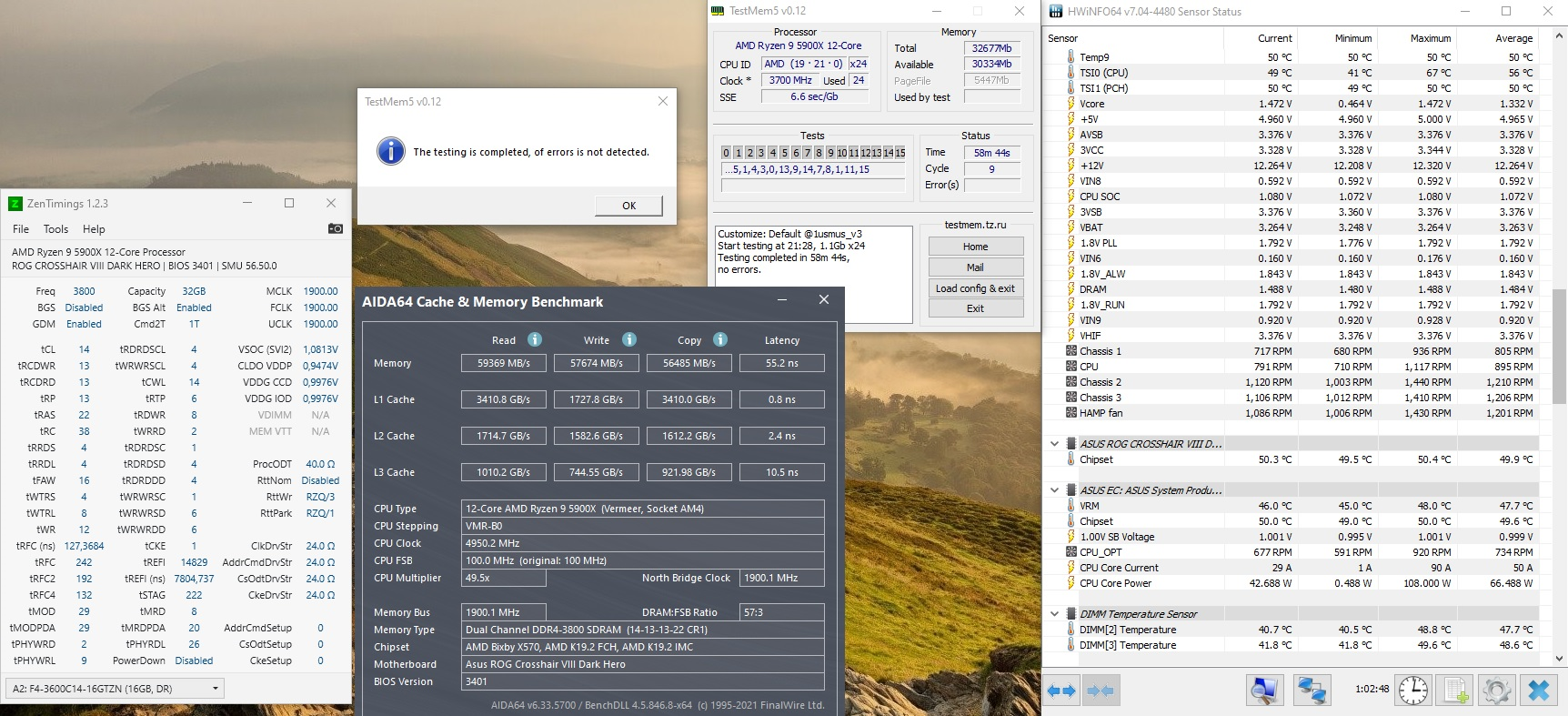
Task: Click the TestMem5 Total memory value 32677Mb
Action: (x=991, y=48)
